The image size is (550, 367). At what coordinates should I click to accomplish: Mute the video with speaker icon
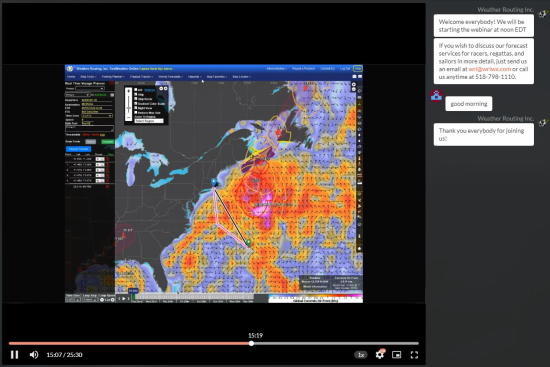tap(34, 355)
